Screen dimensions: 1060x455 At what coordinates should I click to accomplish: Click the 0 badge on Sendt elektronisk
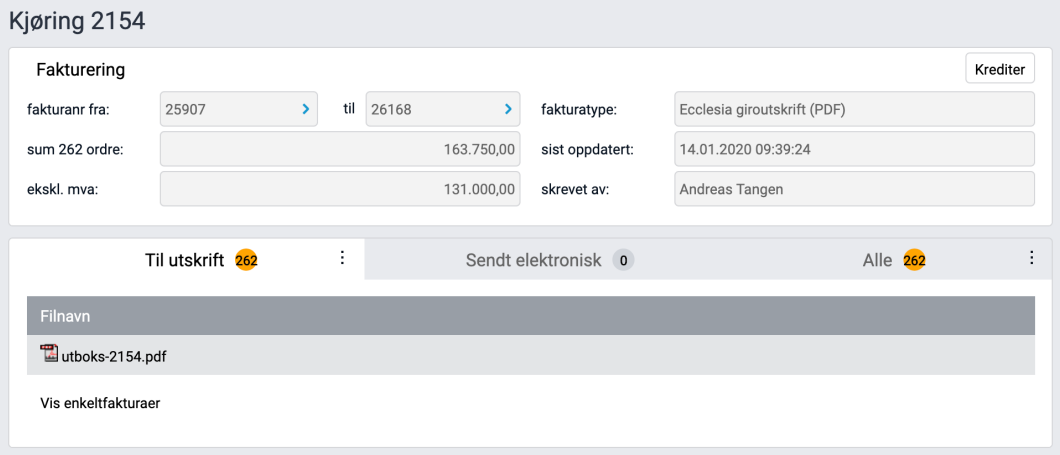tap(623, 260)
